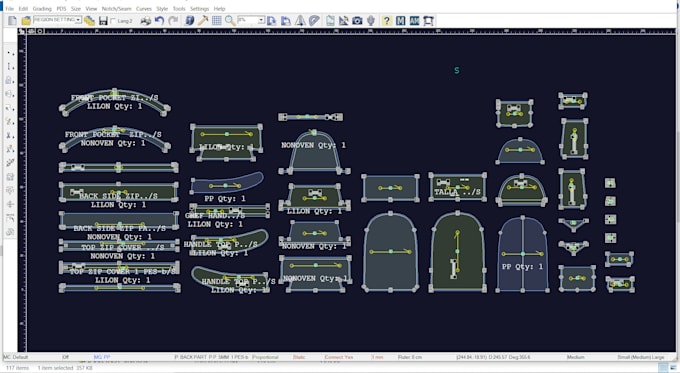680x373 pixels.
Task: Click the Undo arrow icon
Action: (x=159, y=20)
